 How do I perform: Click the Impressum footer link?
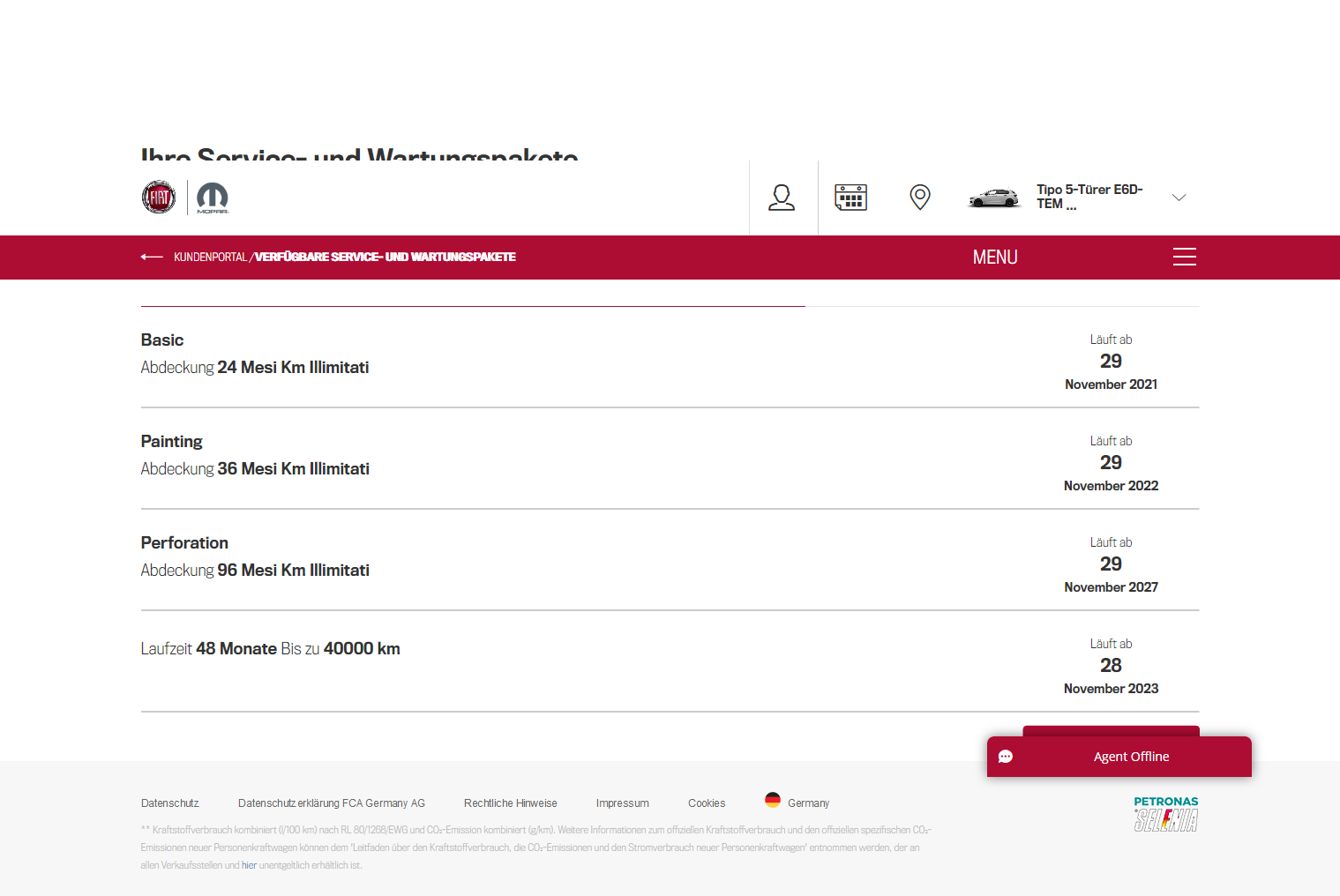click(x=622, y=803)
